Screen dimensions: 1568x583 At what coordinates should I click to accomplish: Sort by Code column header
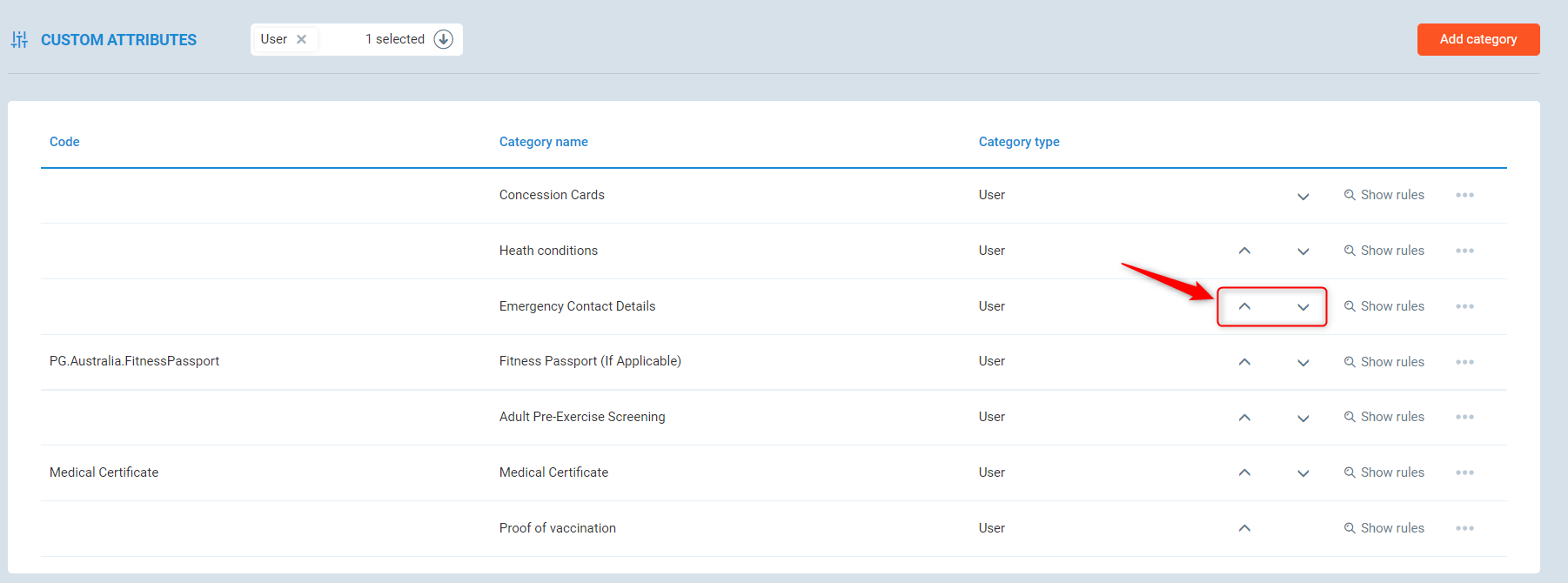click(x=64, y=142)
